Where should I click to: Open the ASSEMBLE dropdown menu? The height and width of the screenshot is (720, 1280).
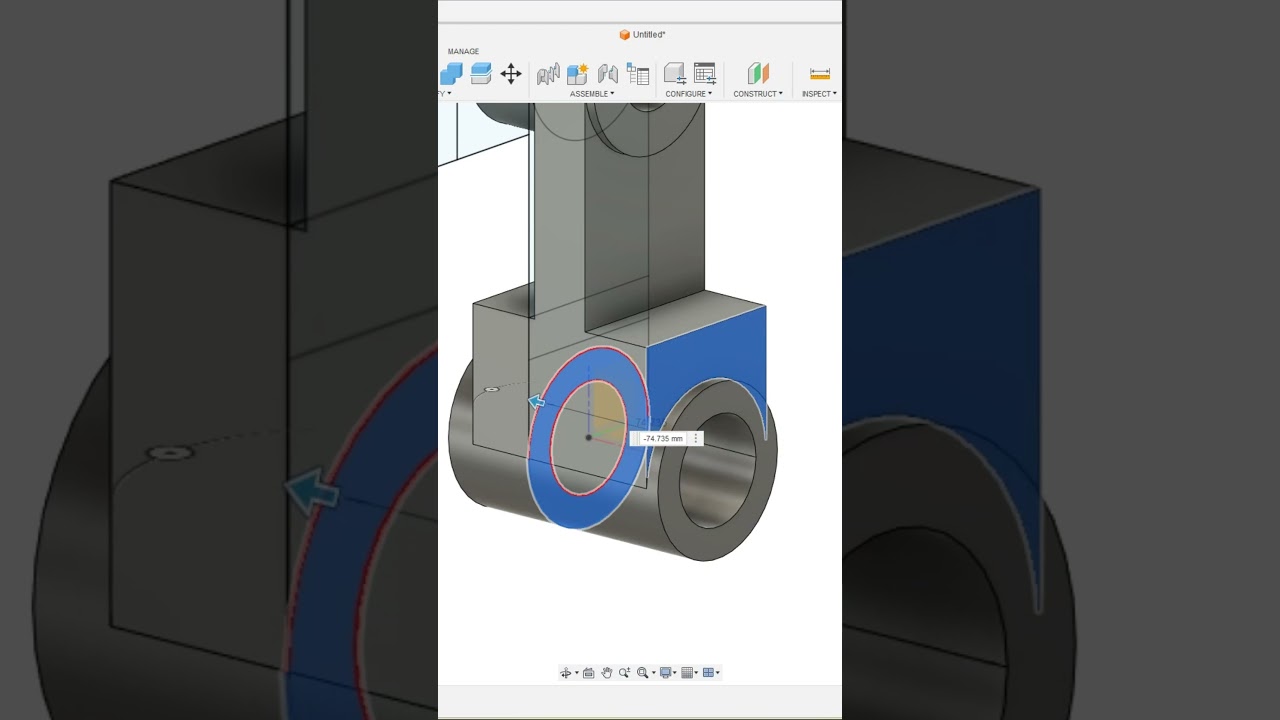(x=592, y=94)
